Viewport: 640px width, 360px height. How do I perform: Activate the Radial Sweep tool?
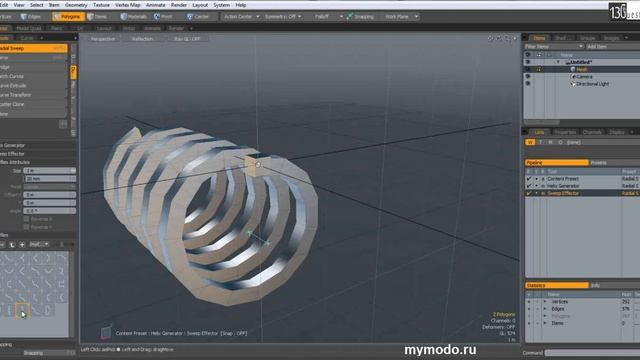click(x=33, y=48)
